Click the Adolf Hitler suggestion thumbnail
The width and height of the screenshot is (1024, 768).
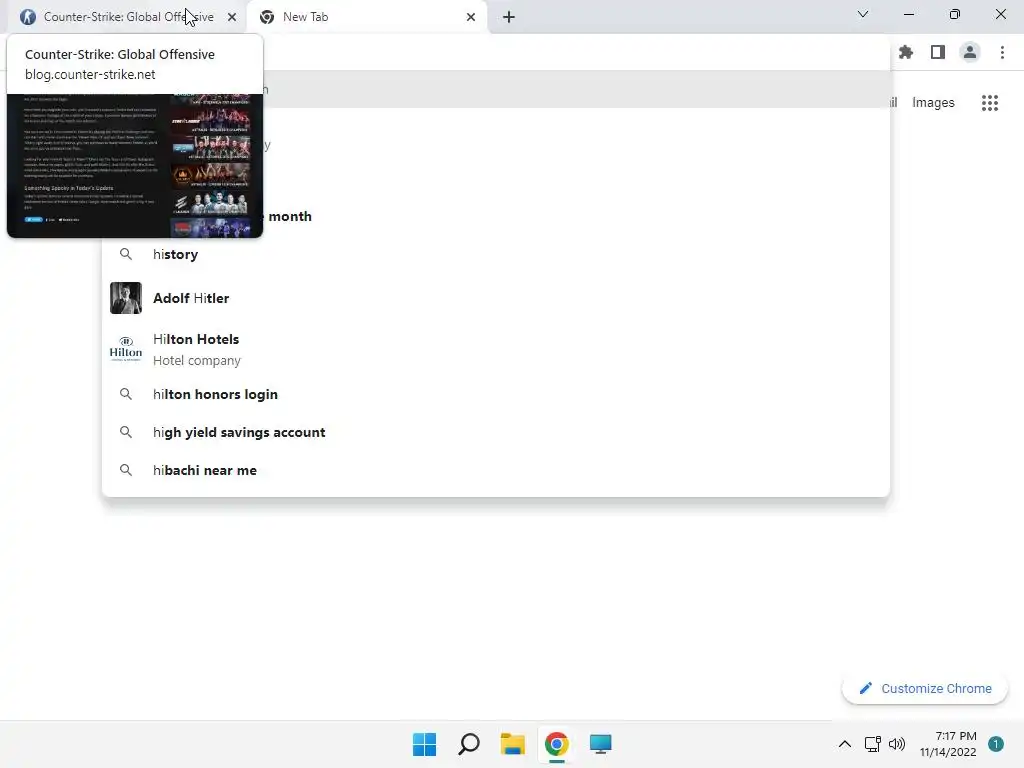click(125, 298)
